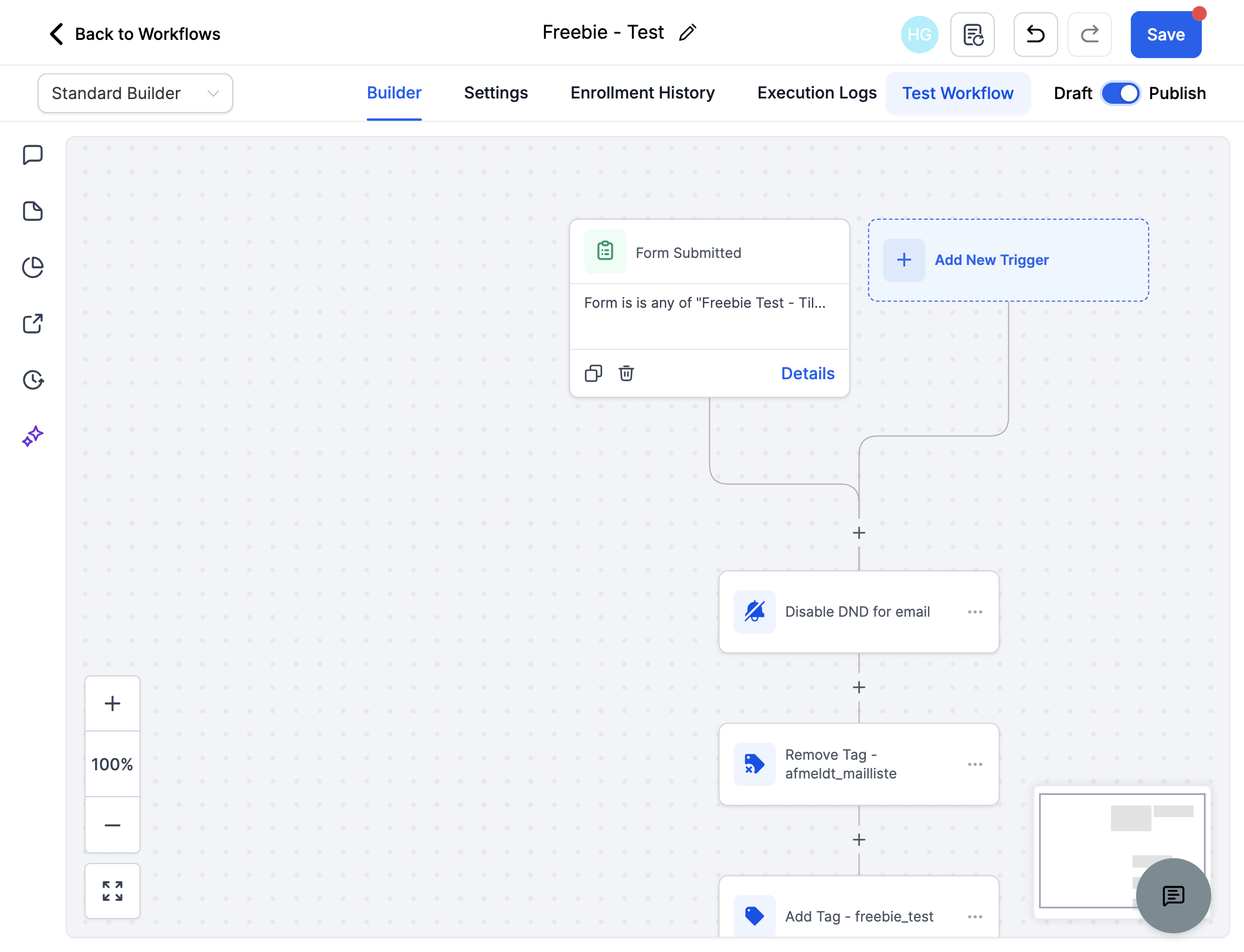Expand the Standard Builder dropdown
1244x952 pixels.
pos(135,93)
